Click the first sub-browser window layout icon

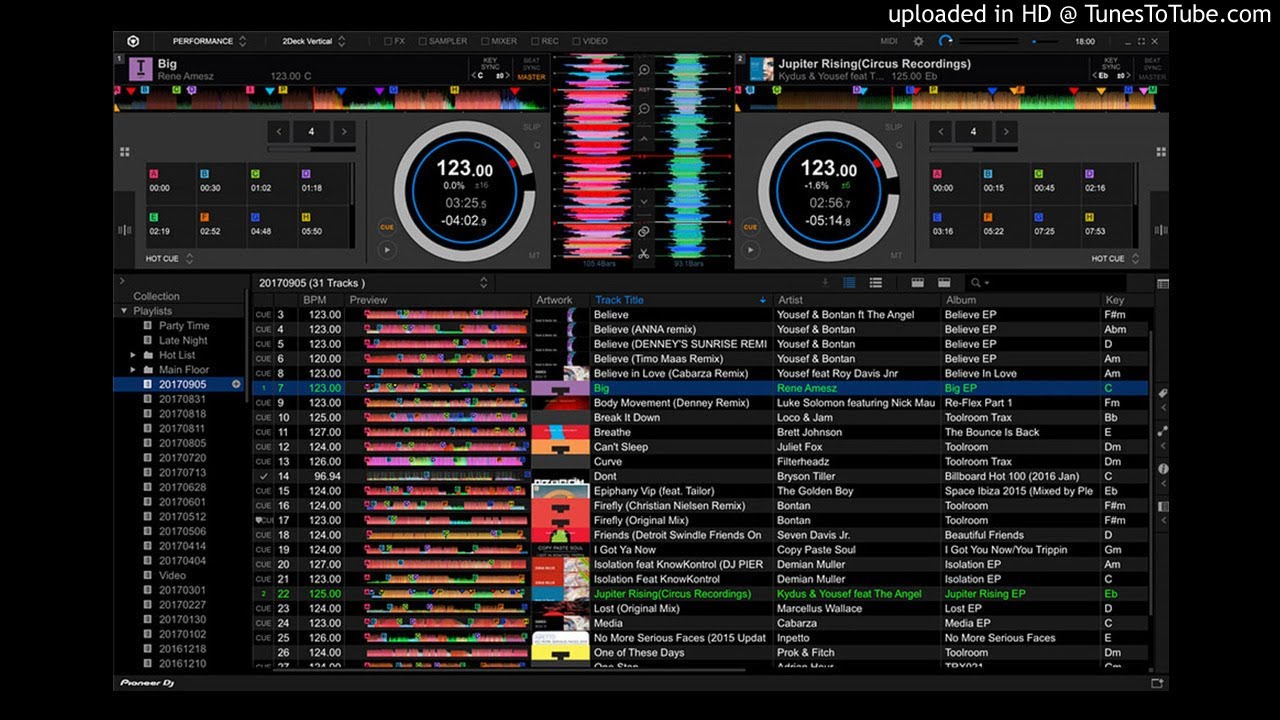(917, 283)
